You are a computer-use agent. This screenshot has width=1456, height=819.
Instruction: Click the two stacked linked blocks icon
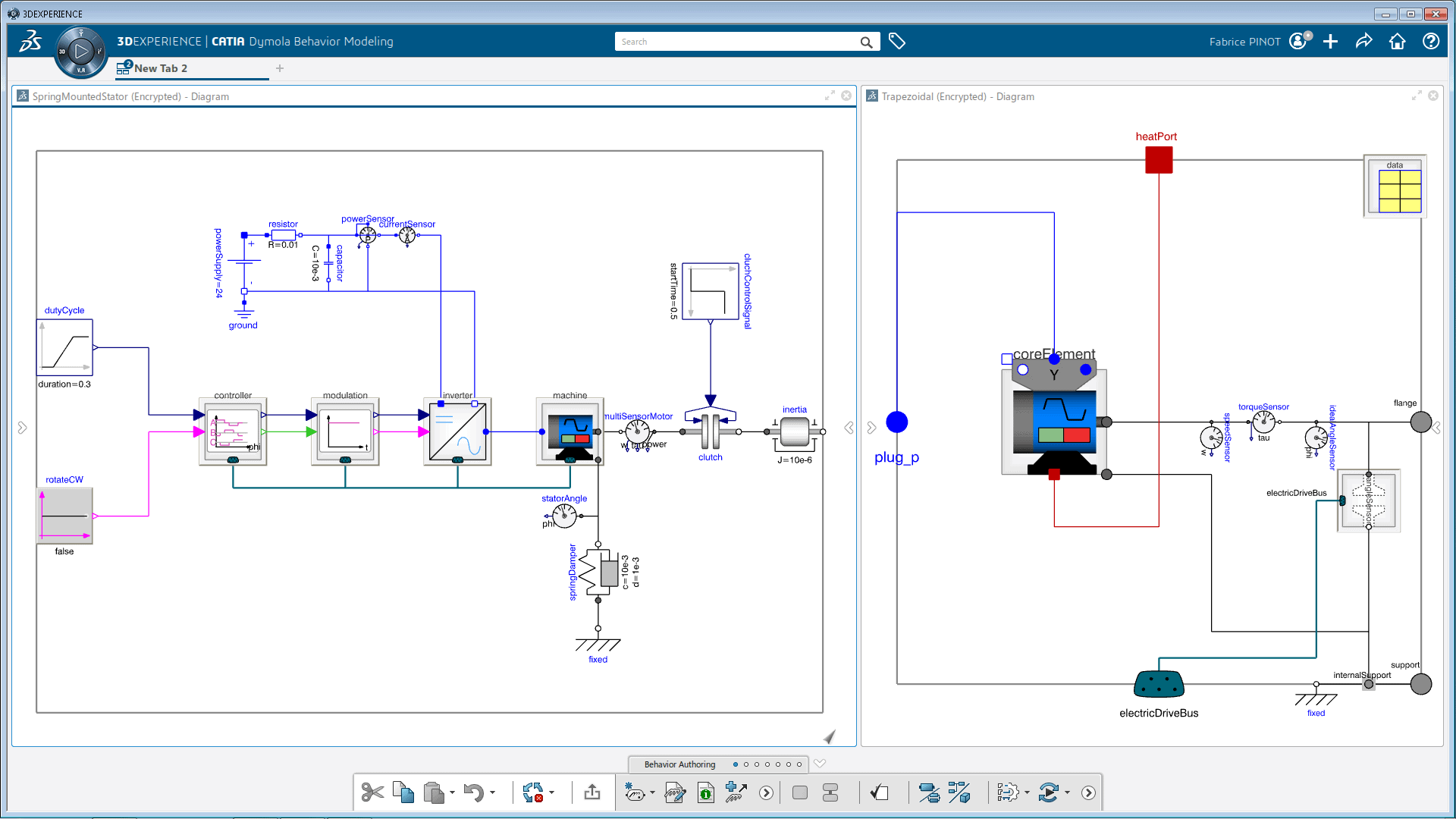pos(830,792)
